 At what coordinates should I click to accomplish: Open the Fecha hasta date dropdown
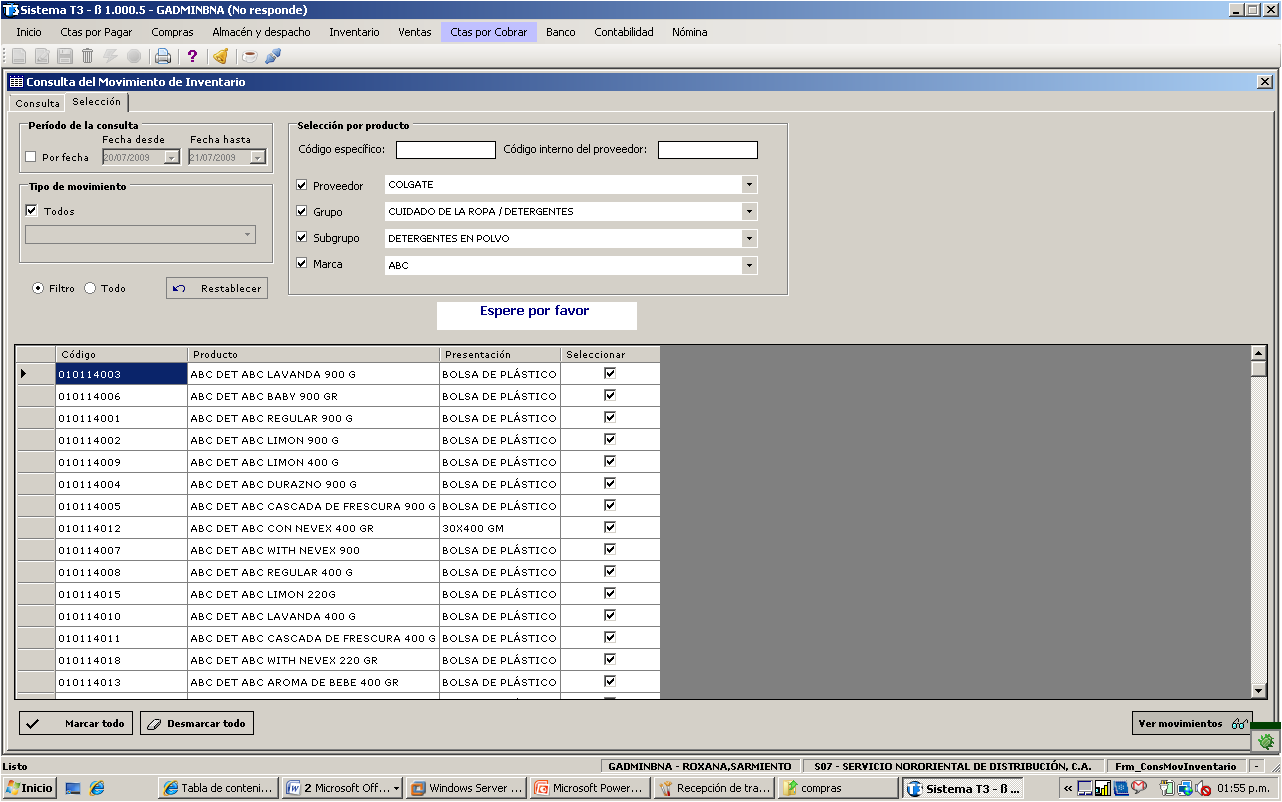258,157
